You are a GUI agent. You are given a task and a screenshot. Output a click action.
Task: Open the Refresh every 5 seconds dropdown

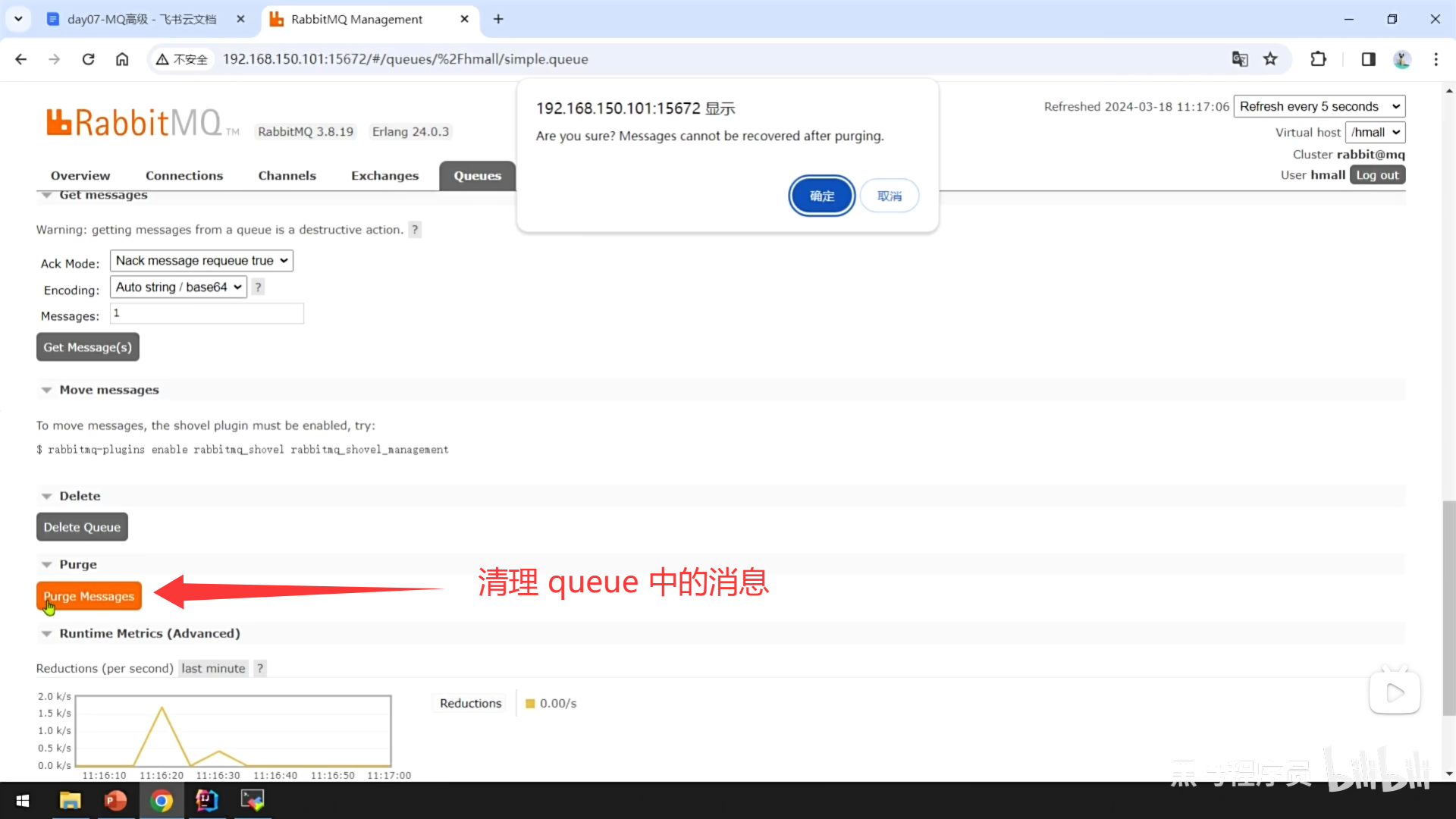(x=1319, y=107)
